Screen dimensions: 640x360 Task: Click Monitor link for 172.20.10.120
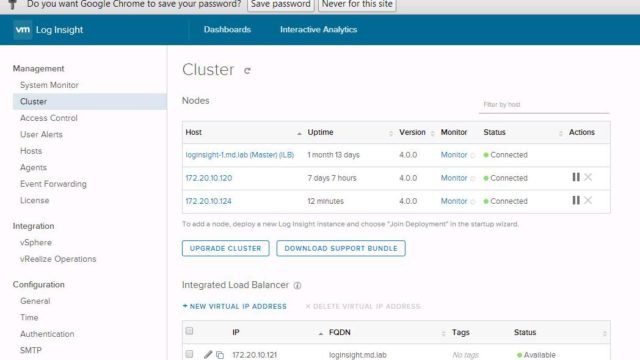(453, 178)
